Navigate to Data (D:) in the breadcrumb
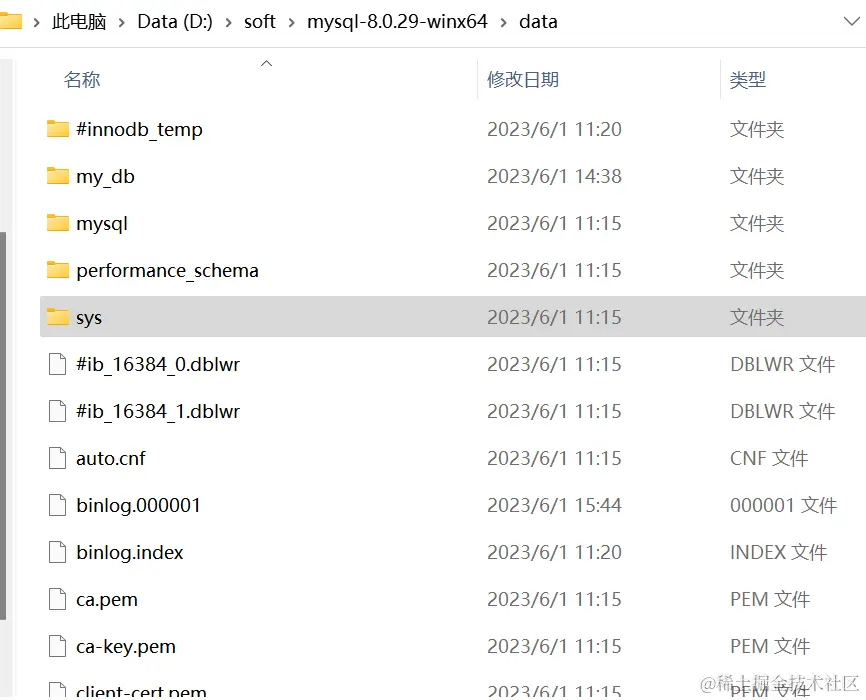Viewport: 866px width, 700px height. pyautogui.click(x=175, y=22)
